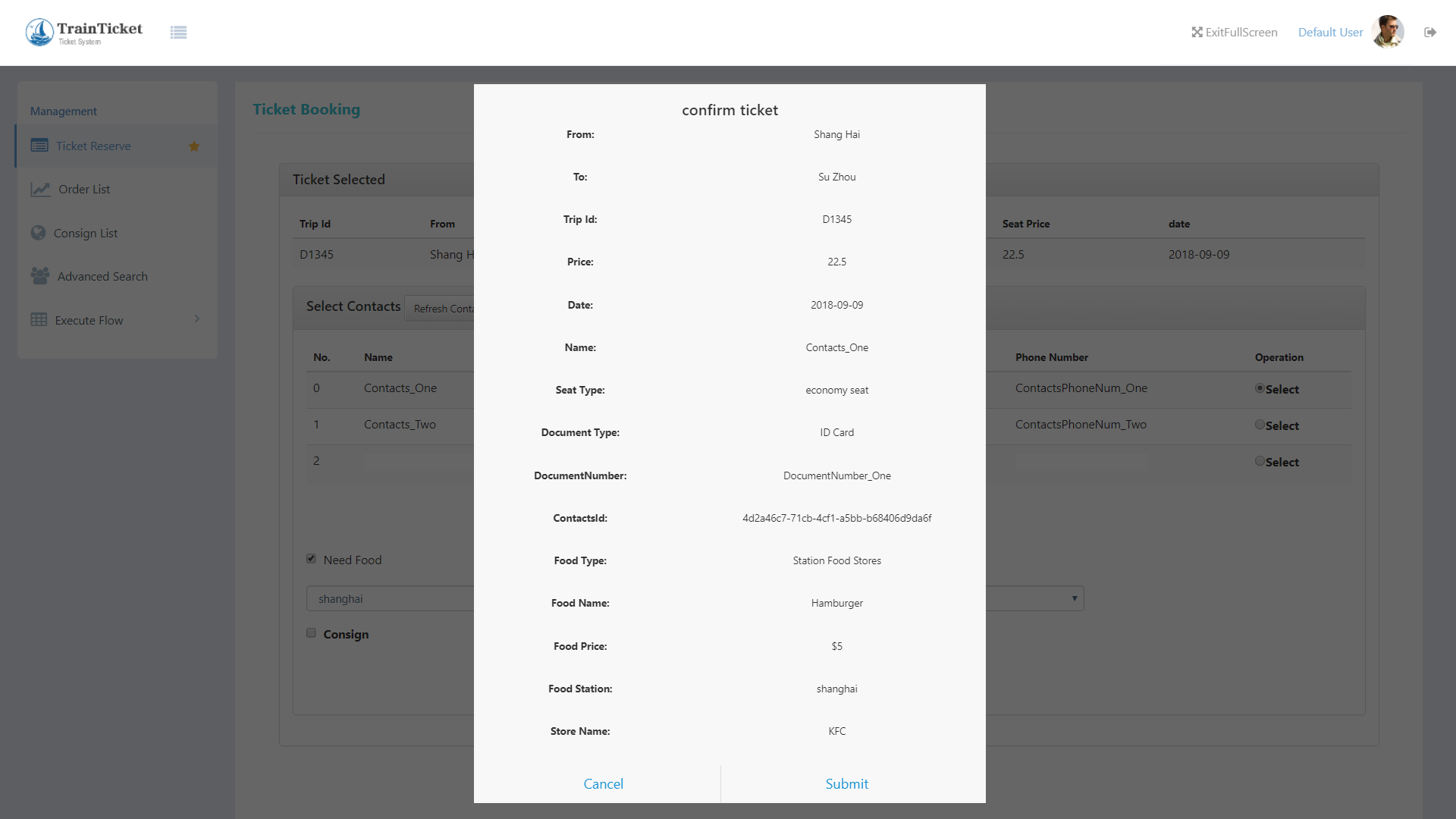The width and height of the screenshot is (1456, 819).
Task: Toggle the Need Food checkbox
Action: click(x=311, y=559)
